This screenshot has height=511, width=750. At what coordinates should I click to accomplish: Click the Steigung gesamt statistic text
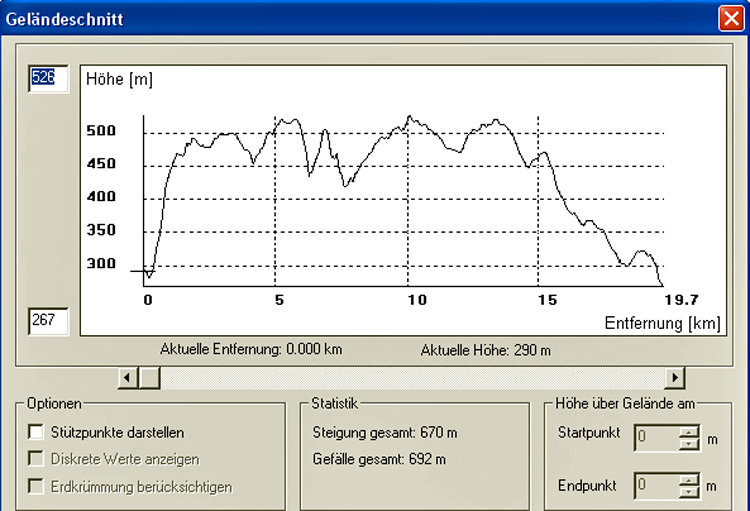coord(385,433)
